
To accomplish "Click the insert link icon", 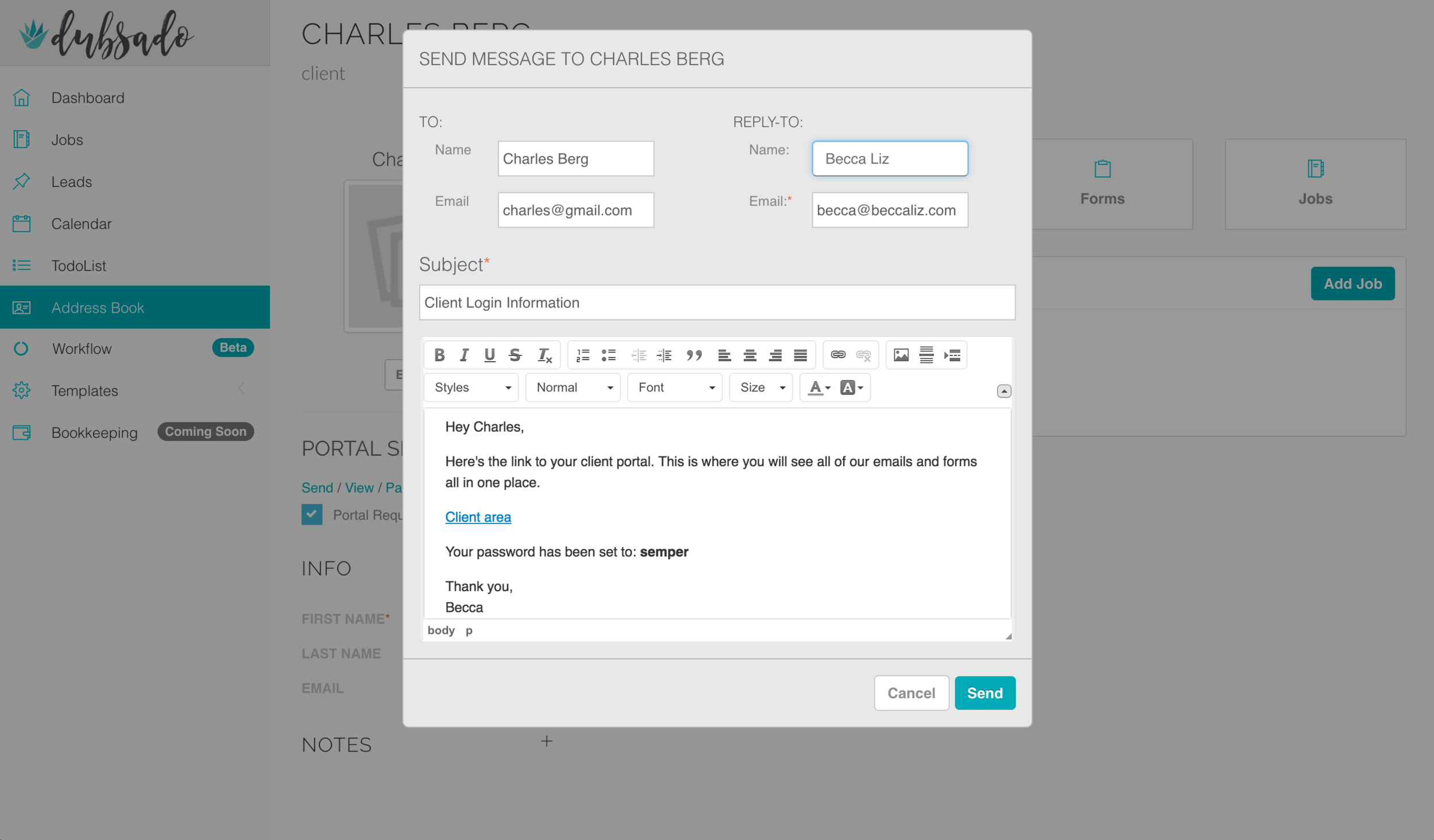I will [x=837, y=355].
